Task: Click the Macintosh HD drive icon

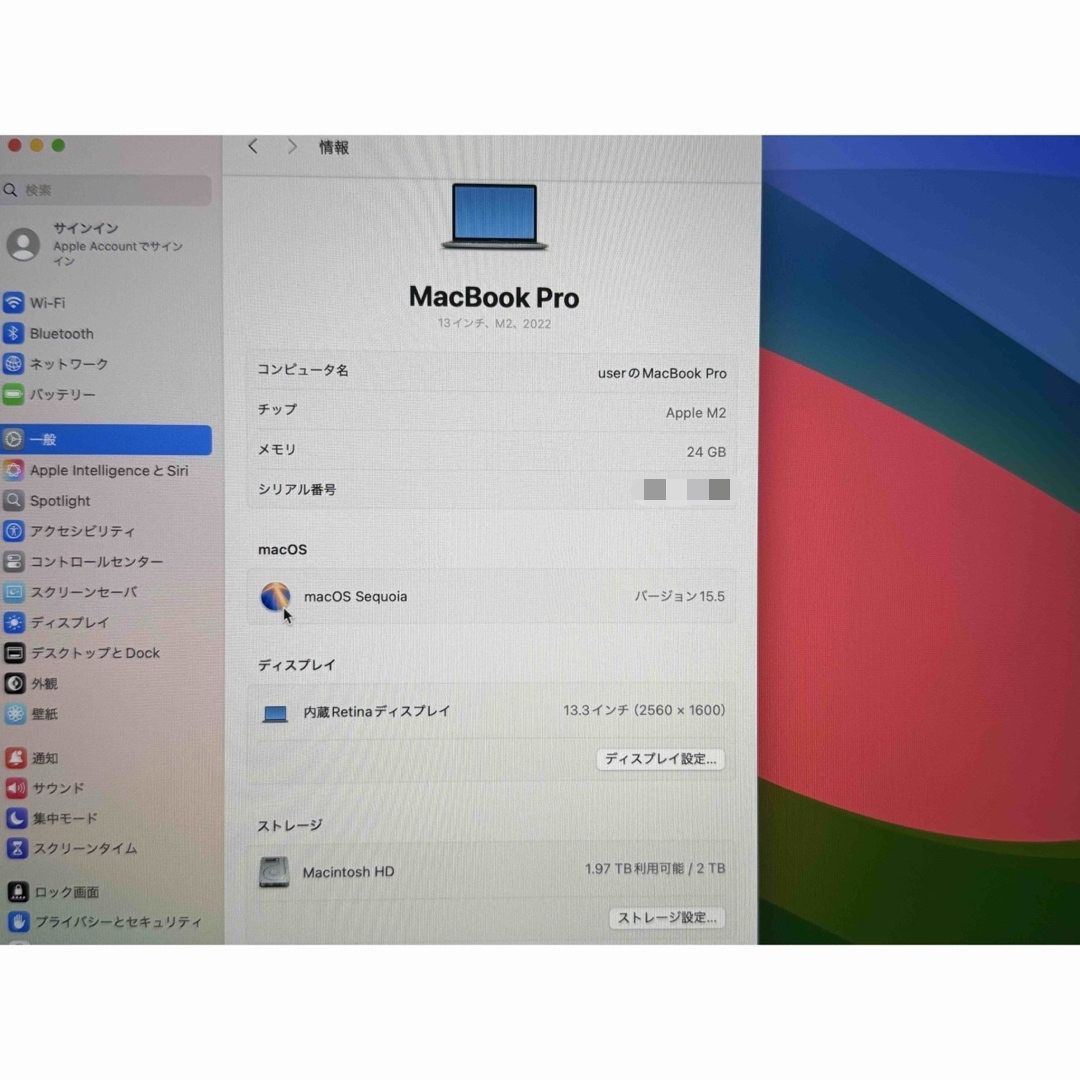Action: pos(274,872)
